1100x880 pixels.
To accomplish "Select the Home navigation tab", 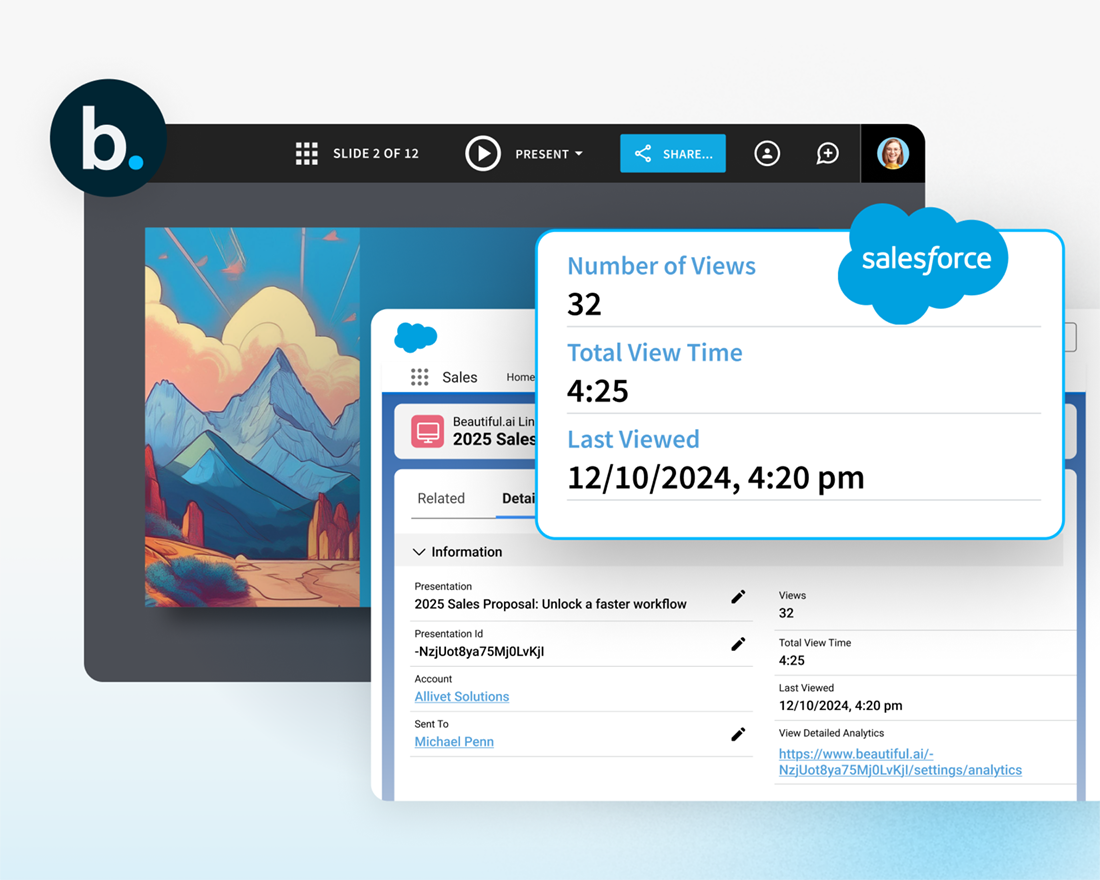I will pos(520,377).
